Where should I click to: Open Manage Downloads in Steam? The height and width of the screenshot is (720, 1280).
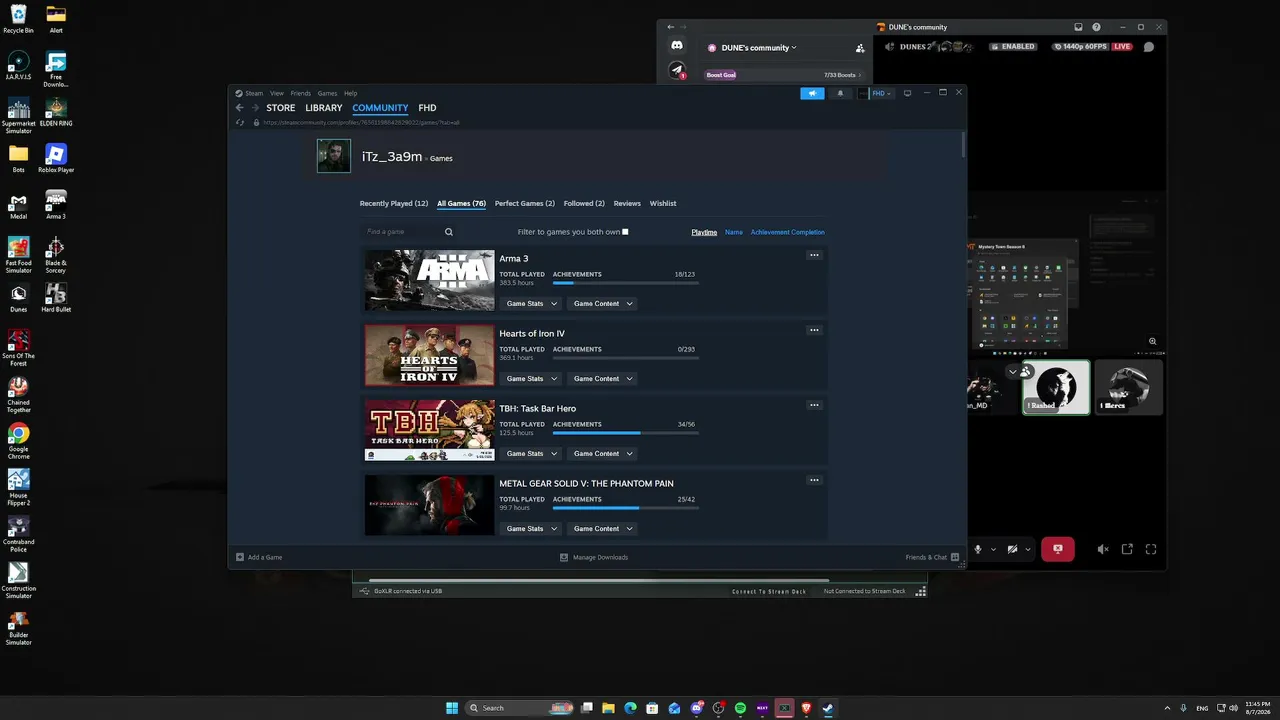[x=594, y=557]
